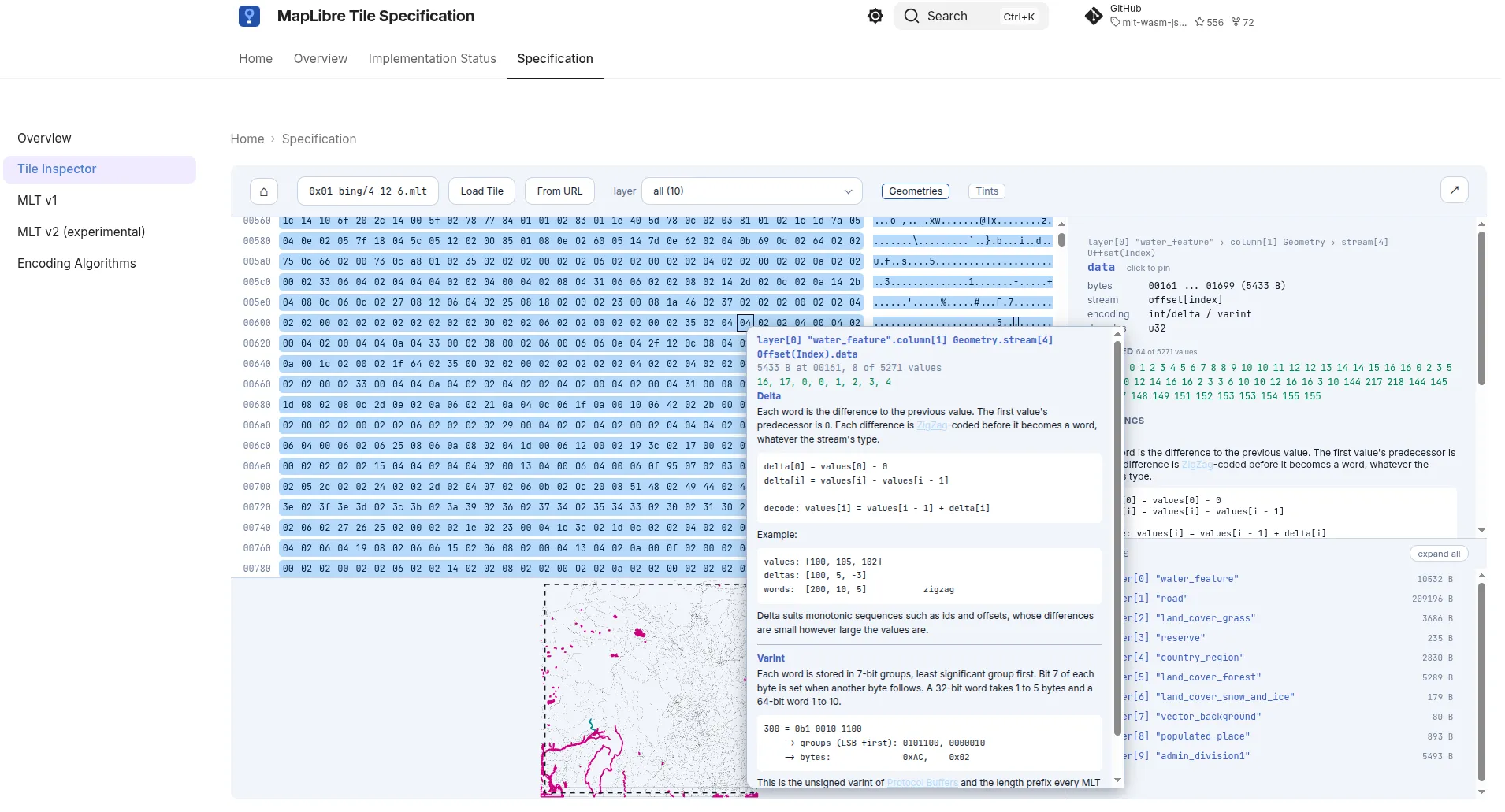Expand the "admin_division1" layer row

point(1289,756)
